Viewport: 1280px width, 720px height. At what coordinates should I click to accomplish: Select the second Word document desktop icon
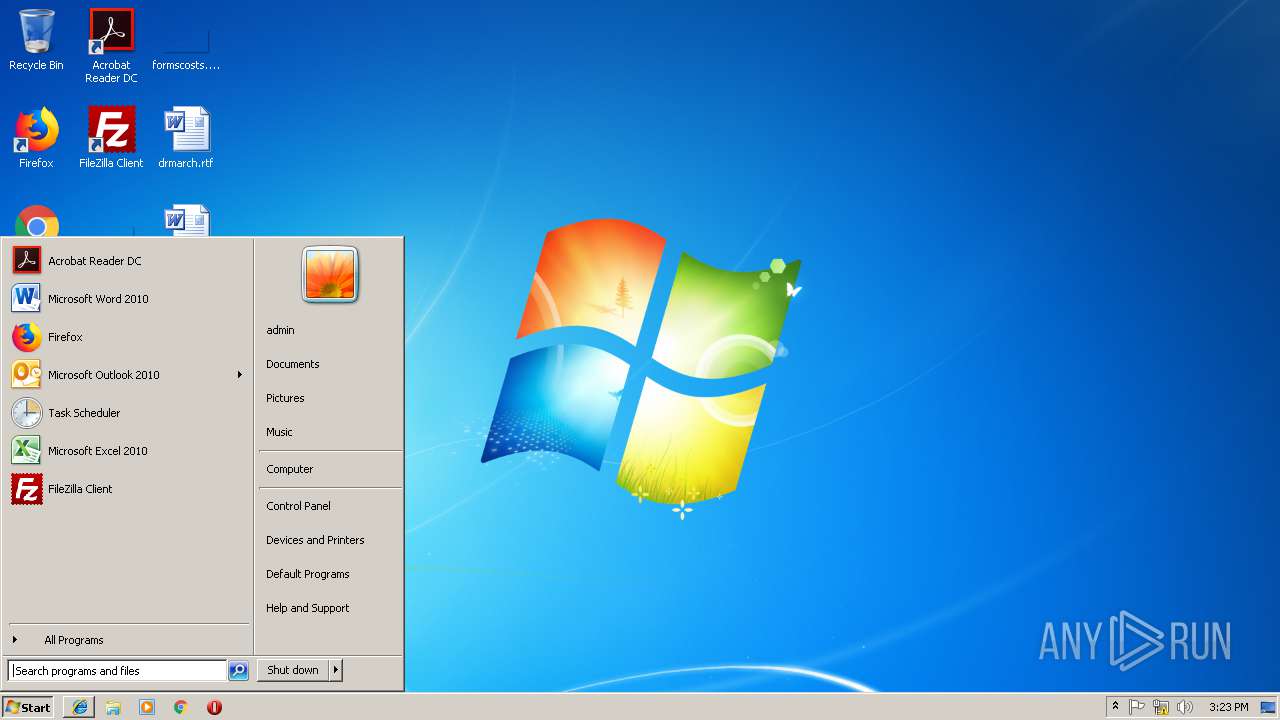[x=186, y=221]
